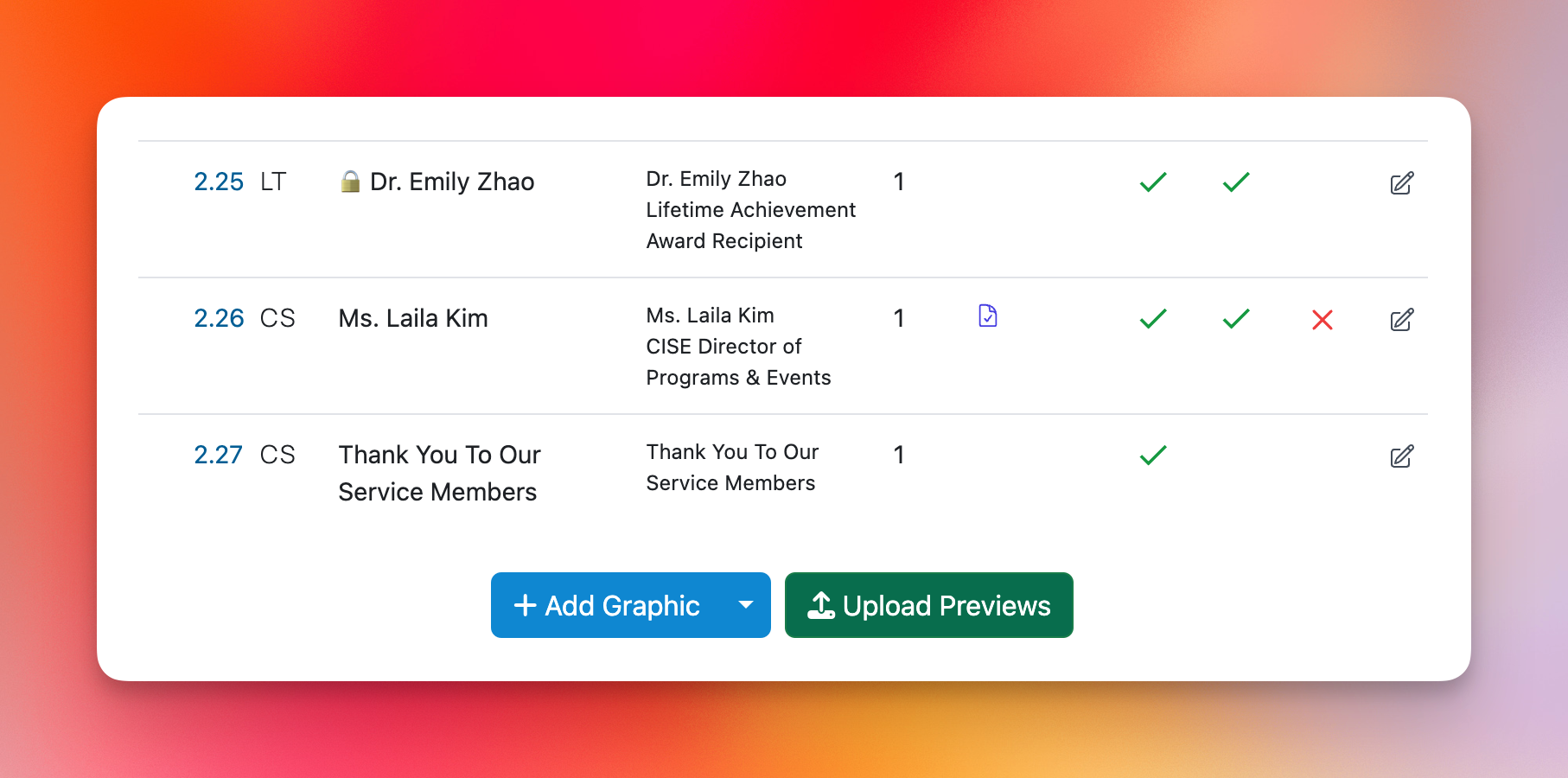Click second green checkmark in row 2.25

tap(1236, 182)
